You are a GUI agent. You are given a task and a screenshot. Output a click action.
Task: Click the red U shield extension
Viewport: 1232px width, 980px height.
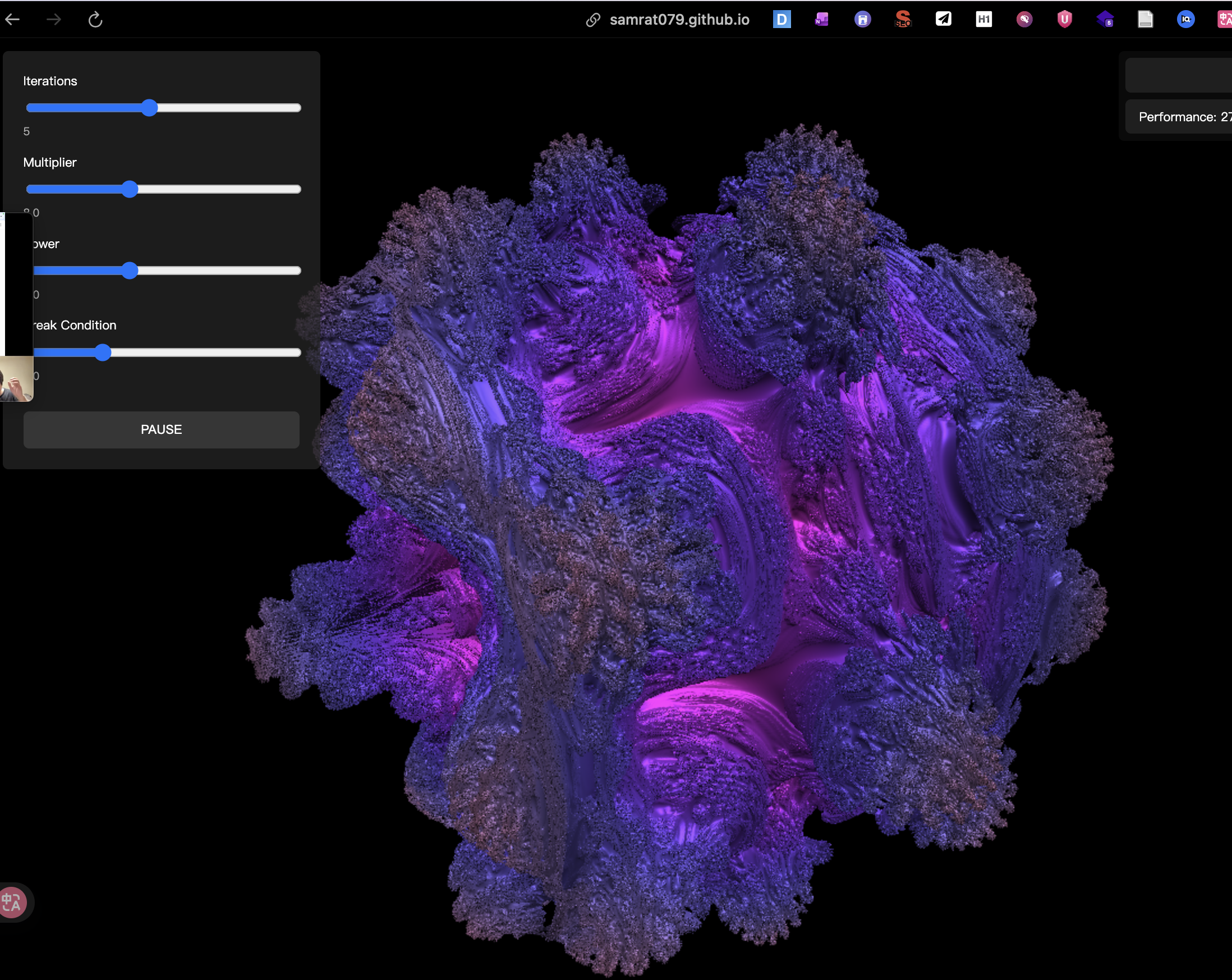(1064, 20)
